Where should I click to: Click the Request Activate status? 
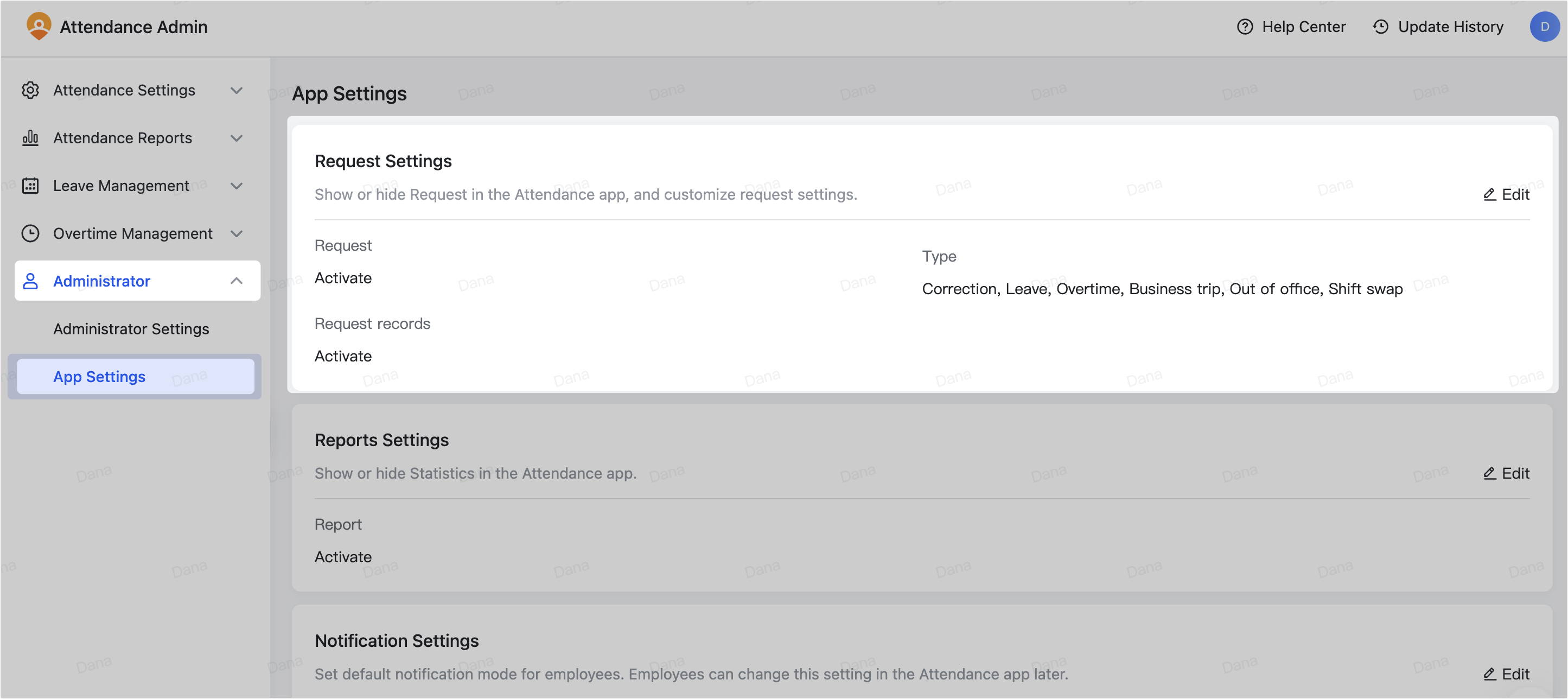coord(343,278)
